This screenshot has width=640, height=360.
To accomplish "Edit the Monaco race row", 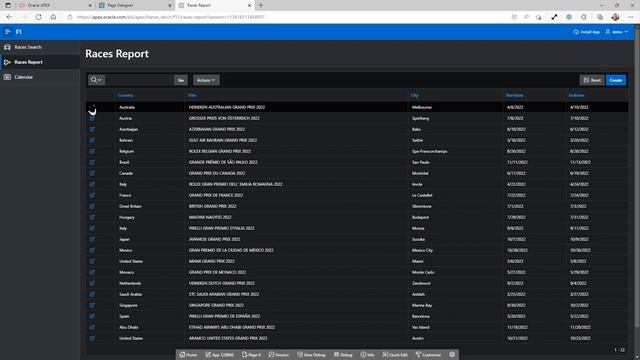I will click(x=92, y=272).
